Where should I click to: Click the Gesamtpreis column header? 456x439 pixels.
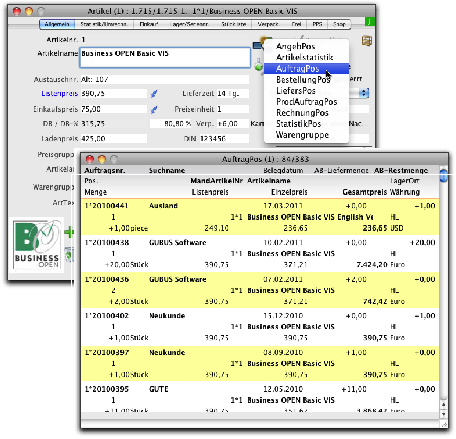pos(364,192)
